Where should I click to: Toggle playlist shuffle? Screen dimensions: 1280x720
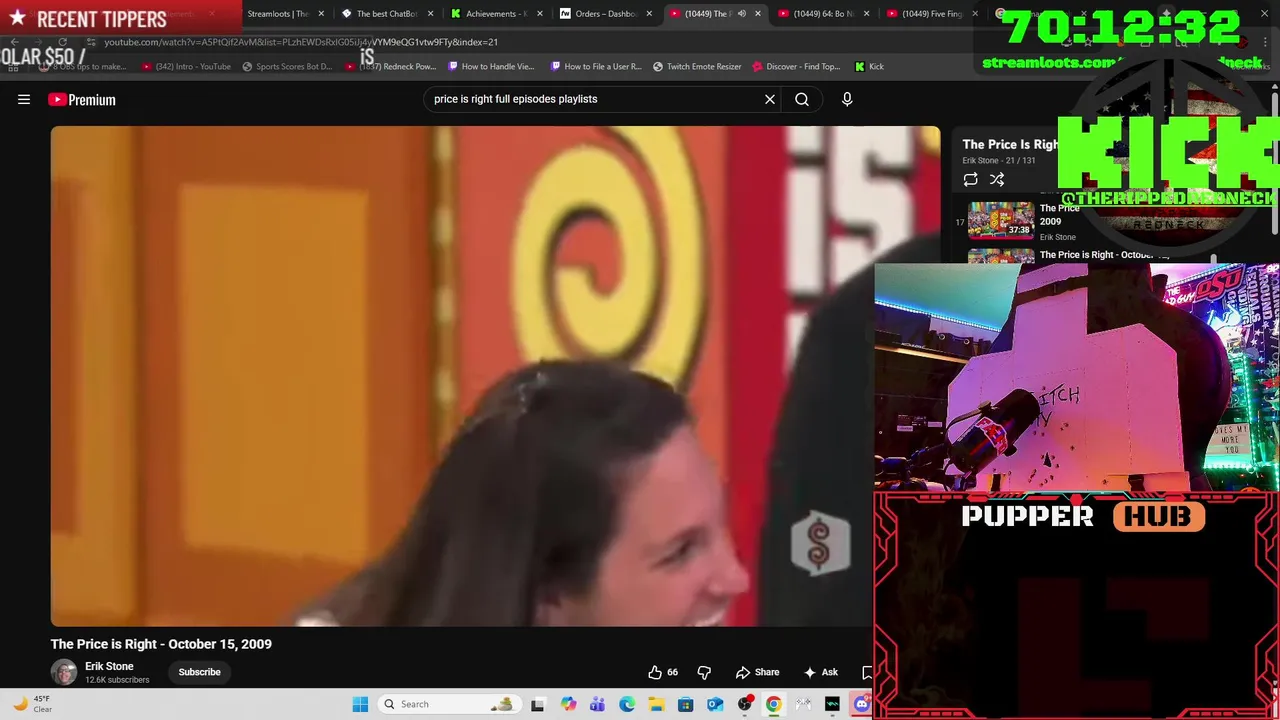click(x=997, y=179)
